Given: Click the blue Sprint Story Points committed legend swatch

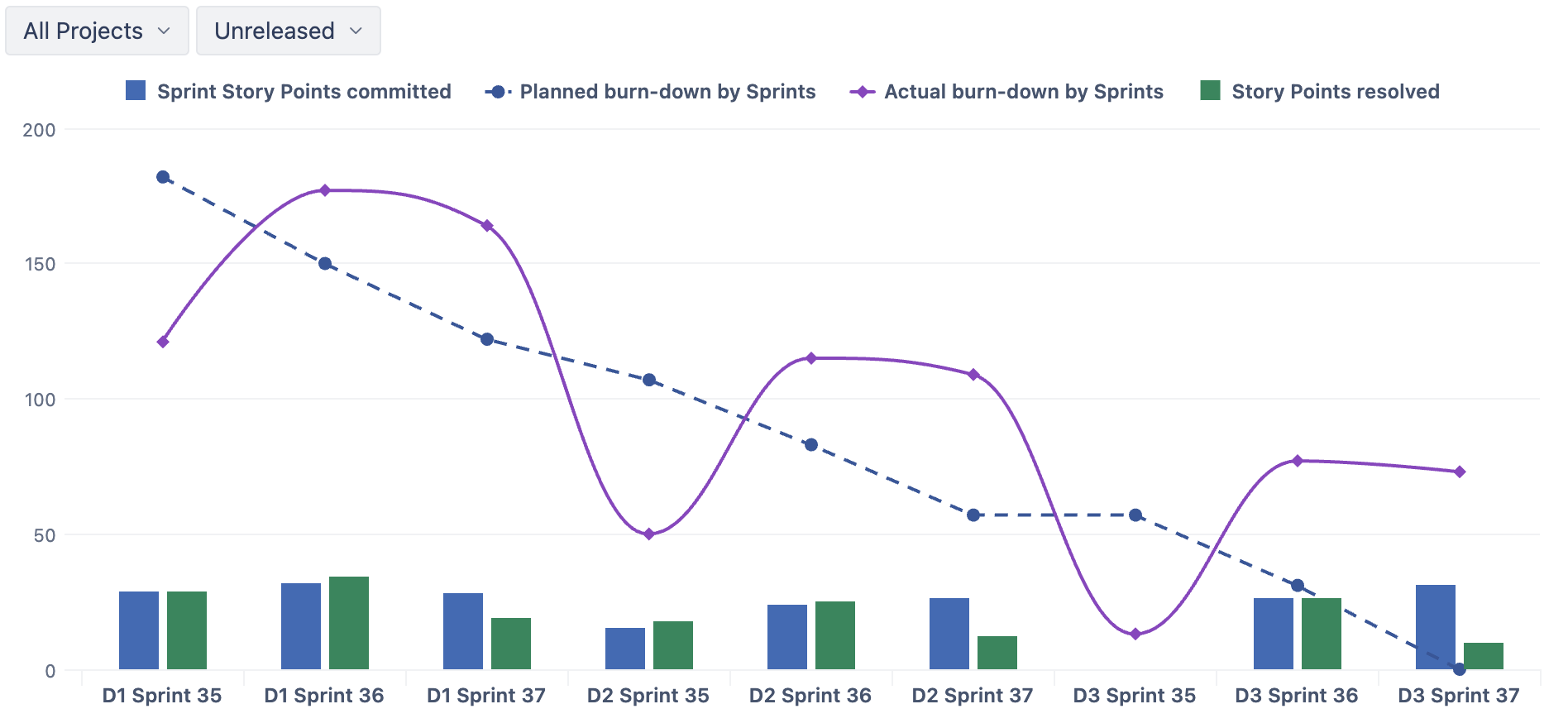Looking at the screenshot, I should (x=134, y=91).
